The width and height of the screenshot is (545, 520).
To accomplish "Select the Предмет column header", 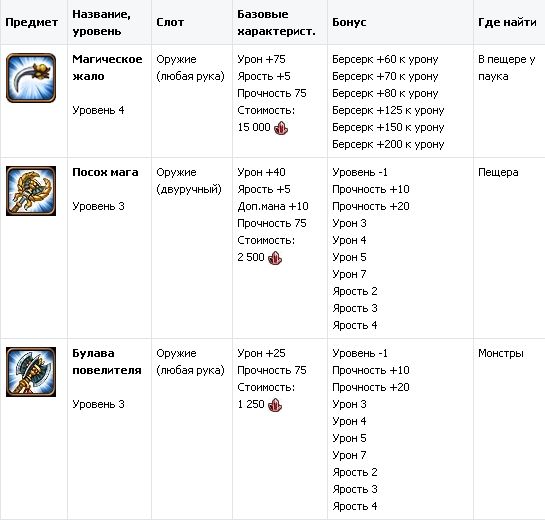I will (32, 23).
